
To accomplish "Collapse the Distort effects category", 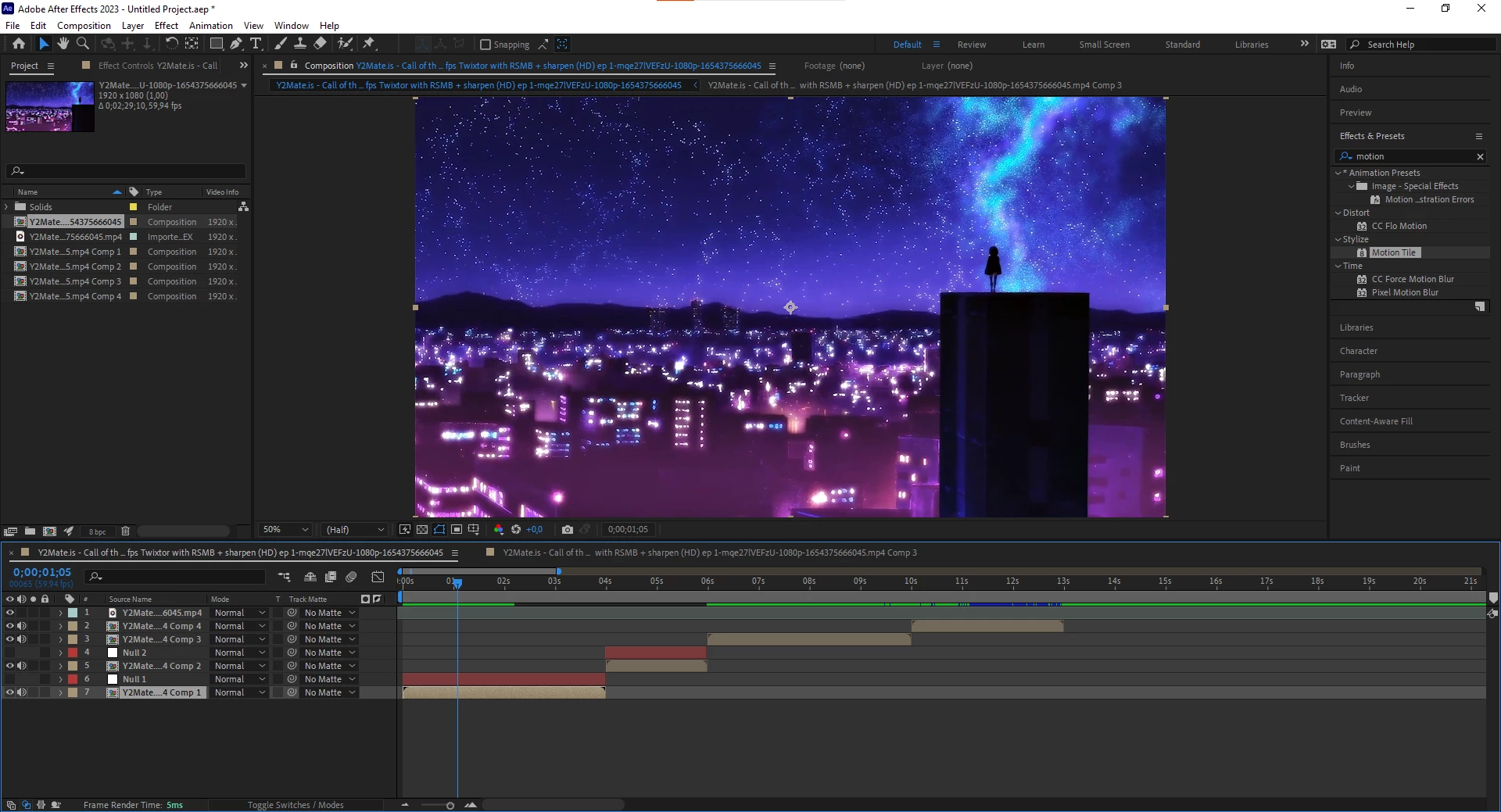I will coord(1338,213).
